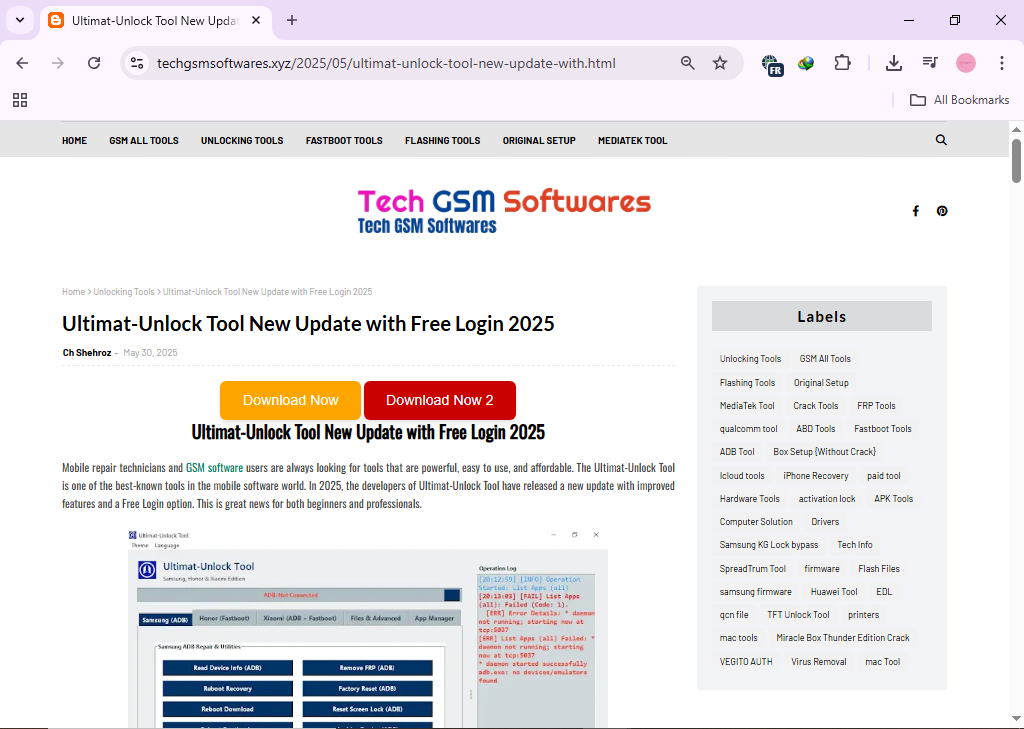This screenshot has width=1024, height=729.
Task: Go forward to the next page
Action: point(58,63)
